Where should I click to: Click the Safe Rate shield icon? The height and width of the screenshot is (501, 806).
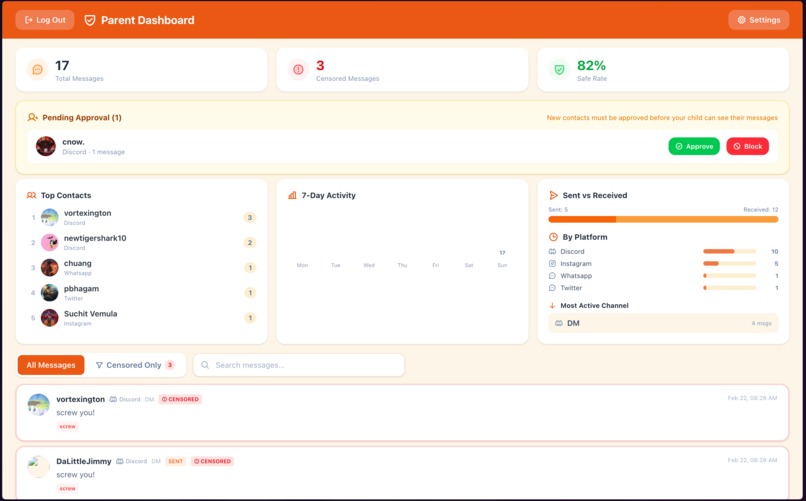tap(559, 69)
